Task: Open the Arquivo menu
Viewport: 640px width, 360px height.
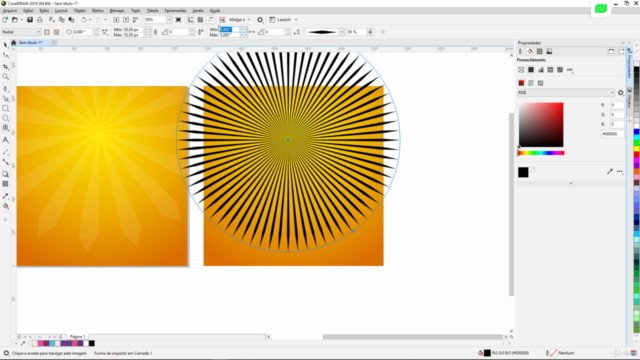Action: click(x=10, y=11)
